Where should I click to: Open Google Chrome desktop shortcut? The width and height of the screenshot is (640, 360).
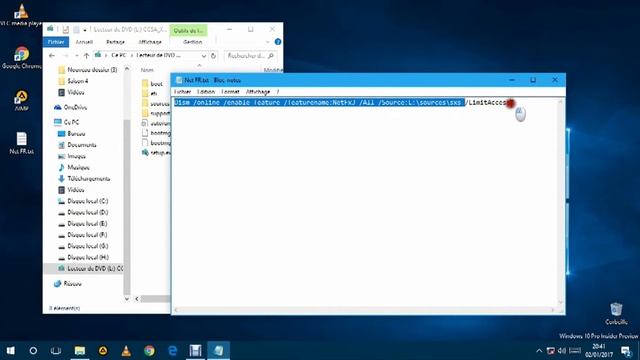[x=21, y=58]
